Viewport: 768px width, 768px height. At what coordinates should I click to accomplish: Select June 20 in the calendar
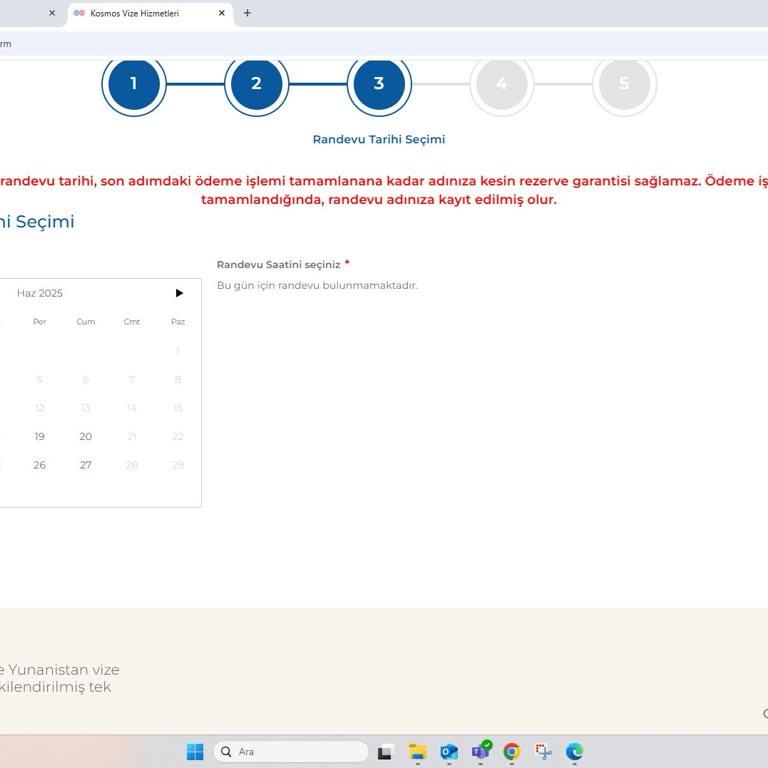pos(86,436)
